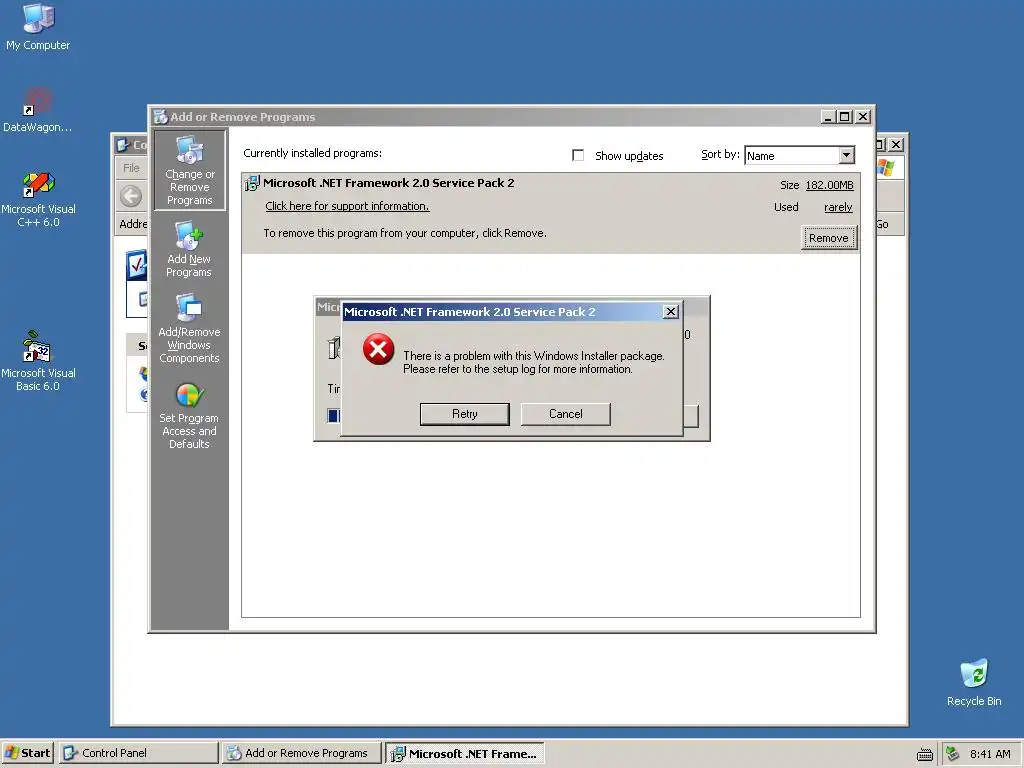Select Add New Programs sidebar icon

point(189,249)
